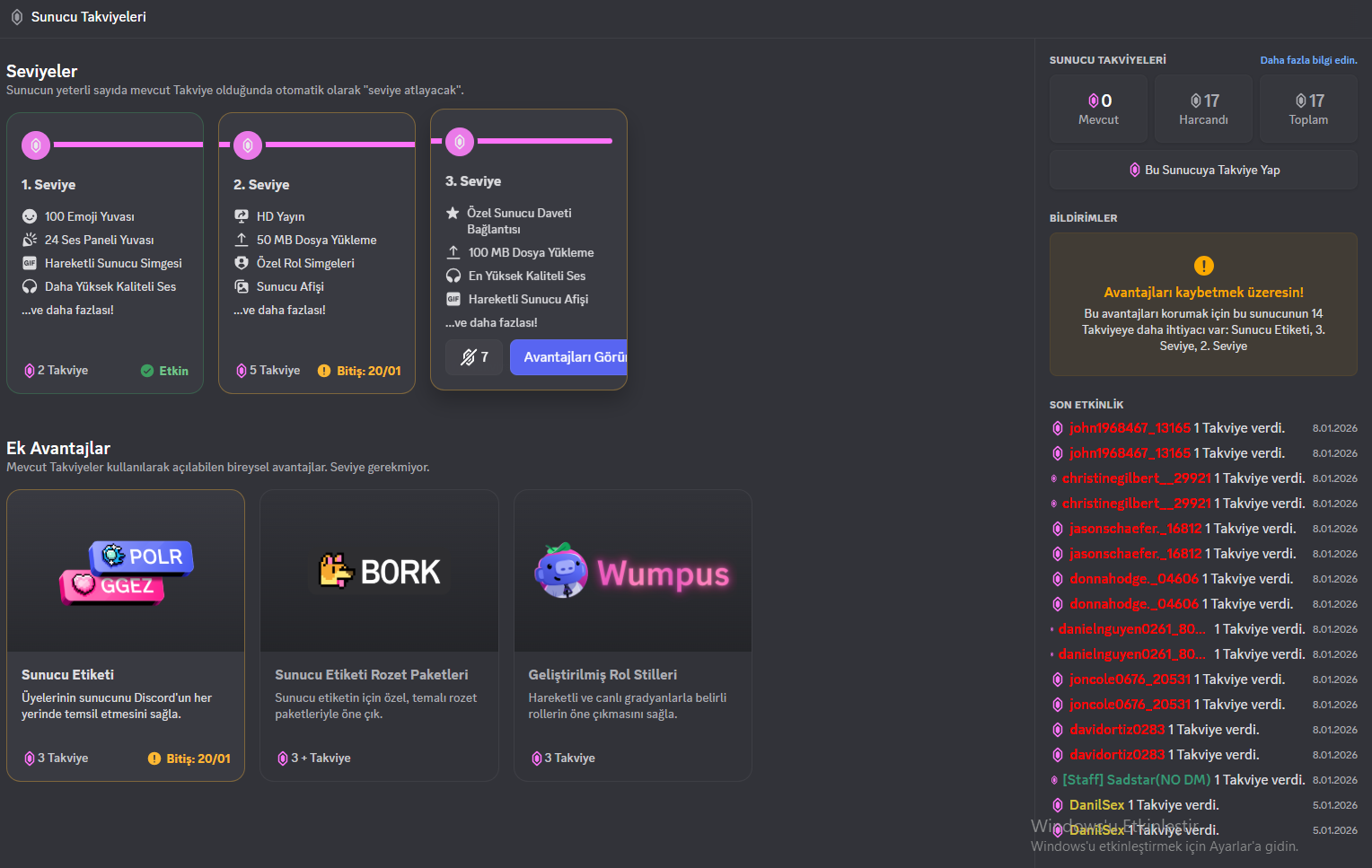The width and height of the screenshot is (1372, 868).
Task: Click the soundboard icon beside 24 Ses Paneli Yuvası
Action: (30, 240)
